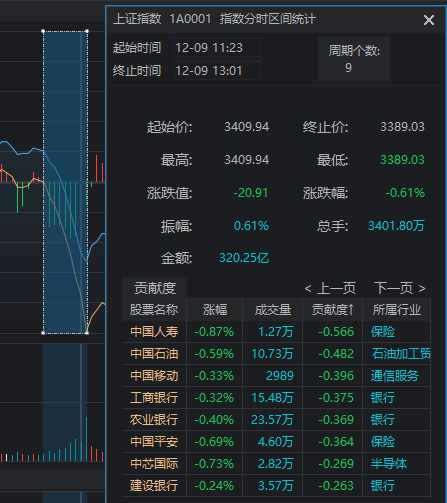
Task: Click the top-right handle of chart selection
Action: (87, 31)
